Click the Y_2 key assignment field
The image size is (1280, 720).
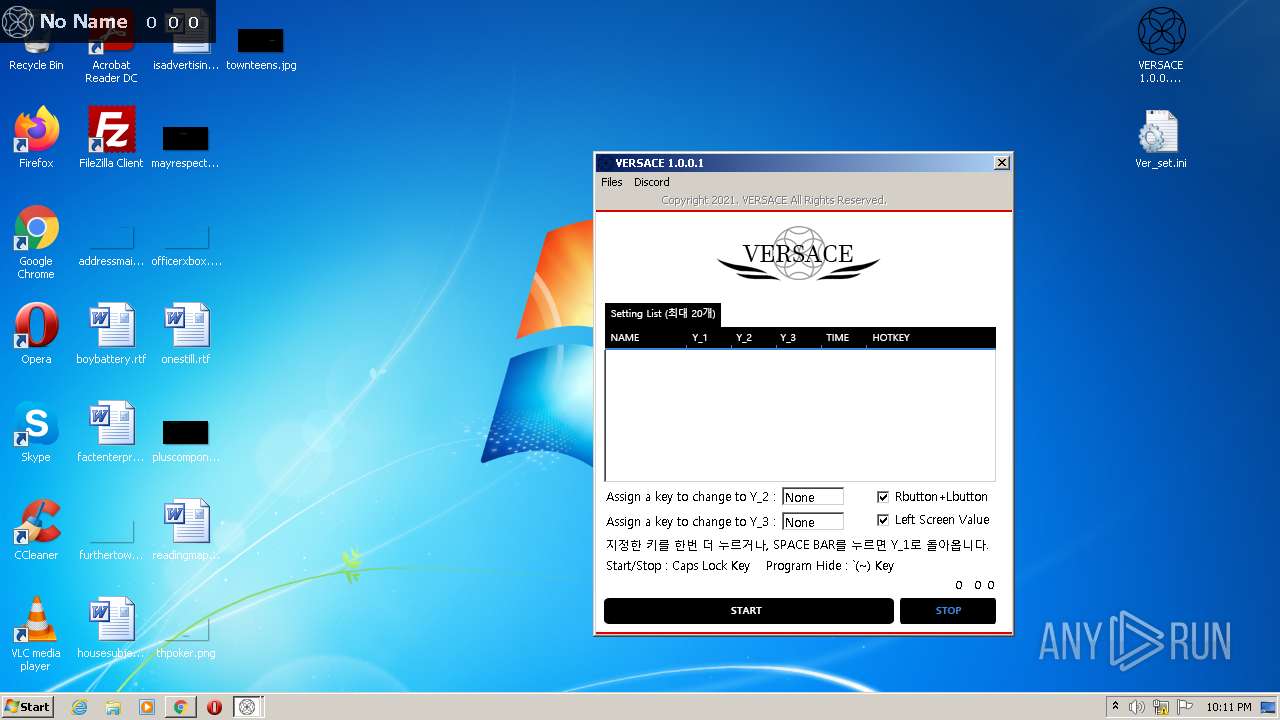[813, 497]
